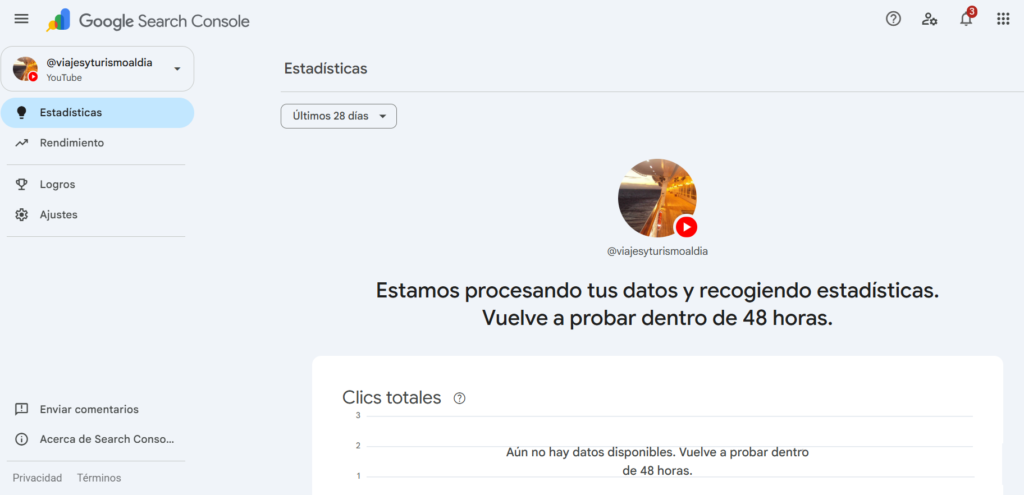1024x495 pixels.
Task: Click the trophy icon for Logros
Action: pos(22,184)
